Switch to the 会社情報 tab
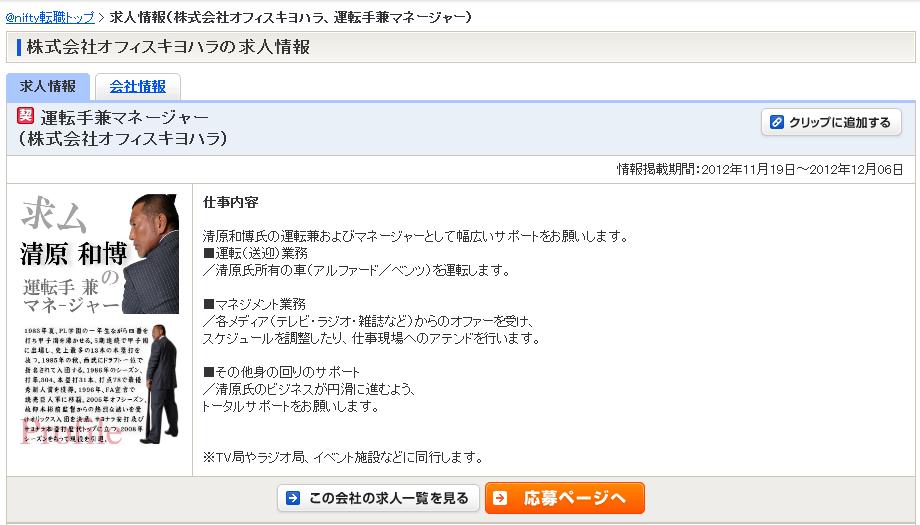The height and width of the screenshot is (525, 920). (138, 87)
